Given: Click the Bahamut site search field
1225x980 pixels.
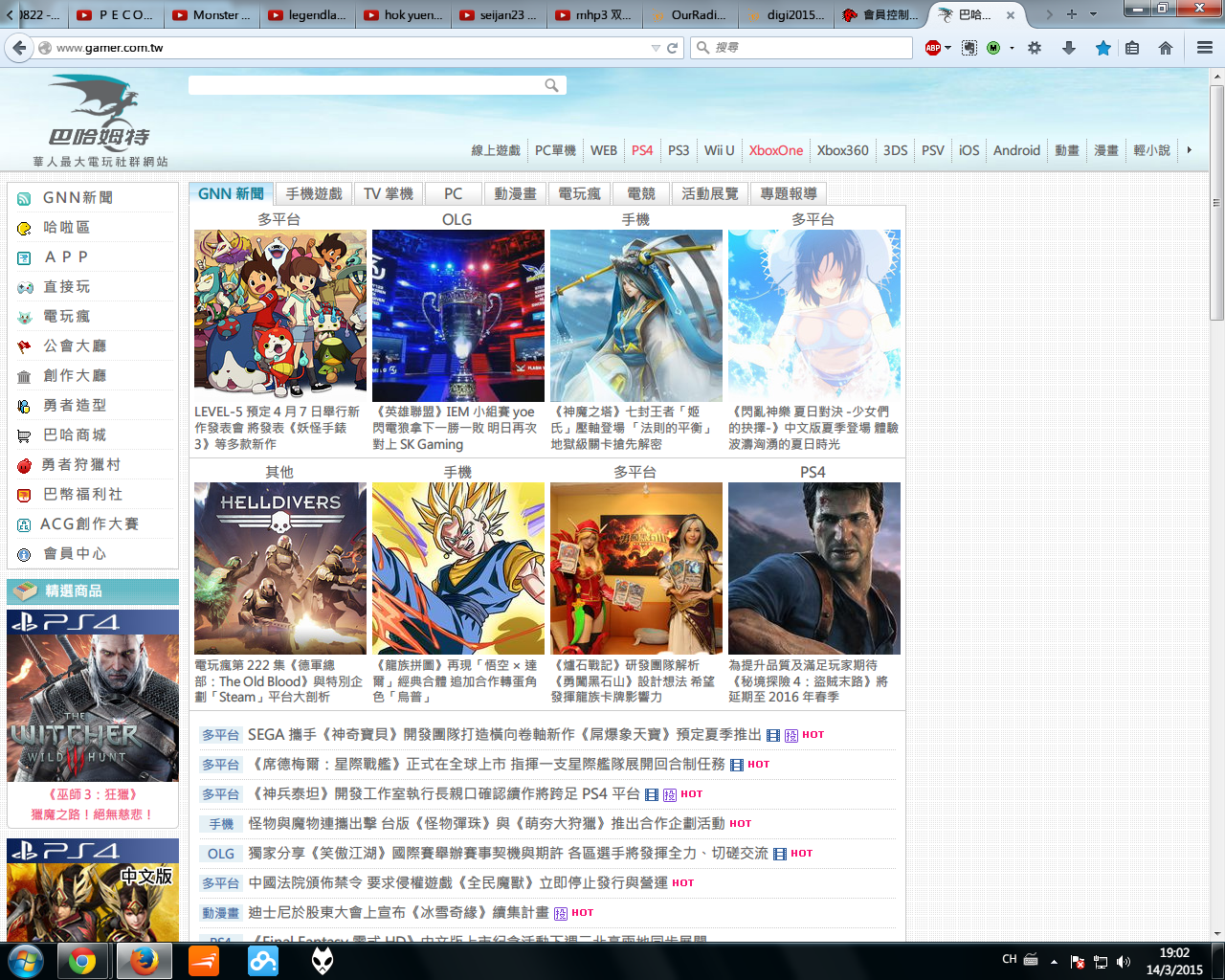Looking at the screenshot, I should 366,85.
